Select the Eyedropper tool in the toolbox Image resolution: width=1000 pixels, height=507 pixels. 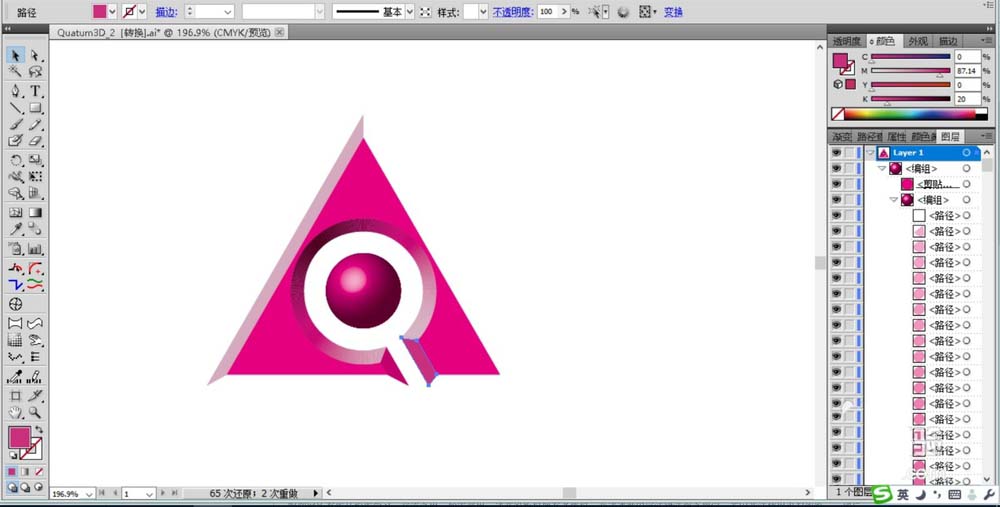[x=16, y=230]
